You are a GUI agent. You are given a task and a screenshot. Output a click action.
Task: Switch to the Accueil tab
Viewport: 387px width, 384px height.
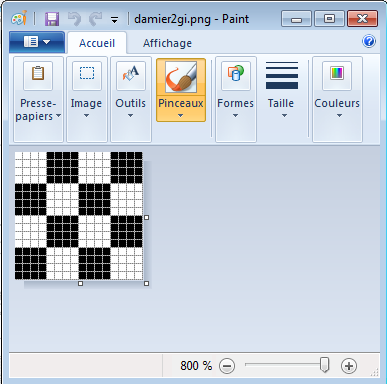[x=97, y=43]
